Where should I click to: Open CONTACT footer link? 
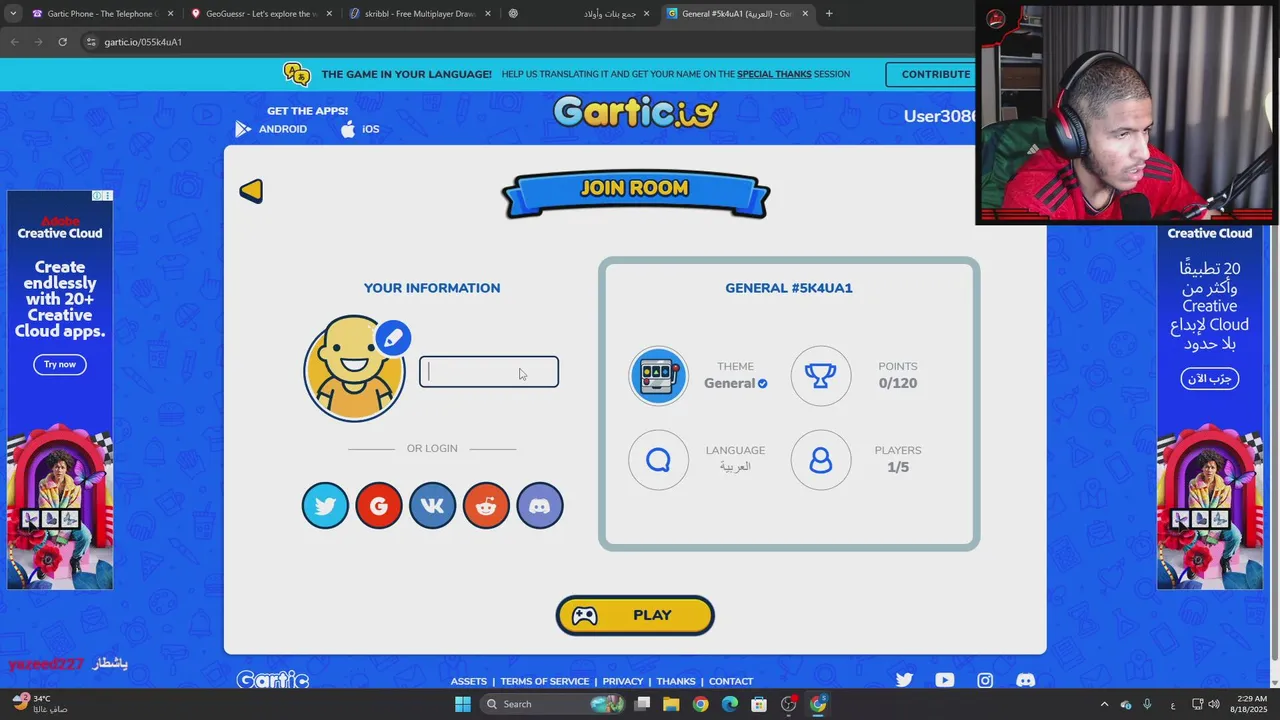pyautogui.click(x=731, y=681)
